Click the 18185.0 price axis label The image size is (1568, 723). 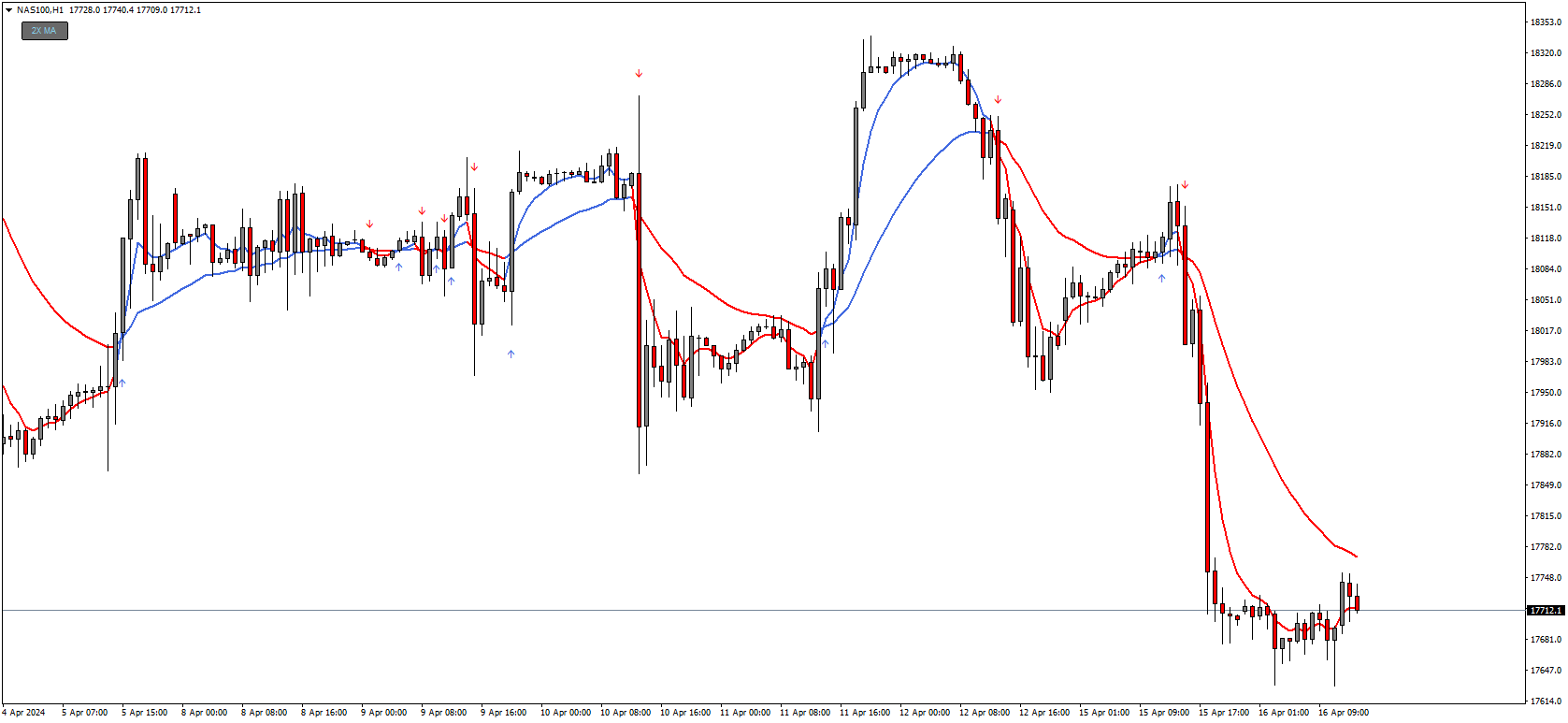coord(1546,177)
